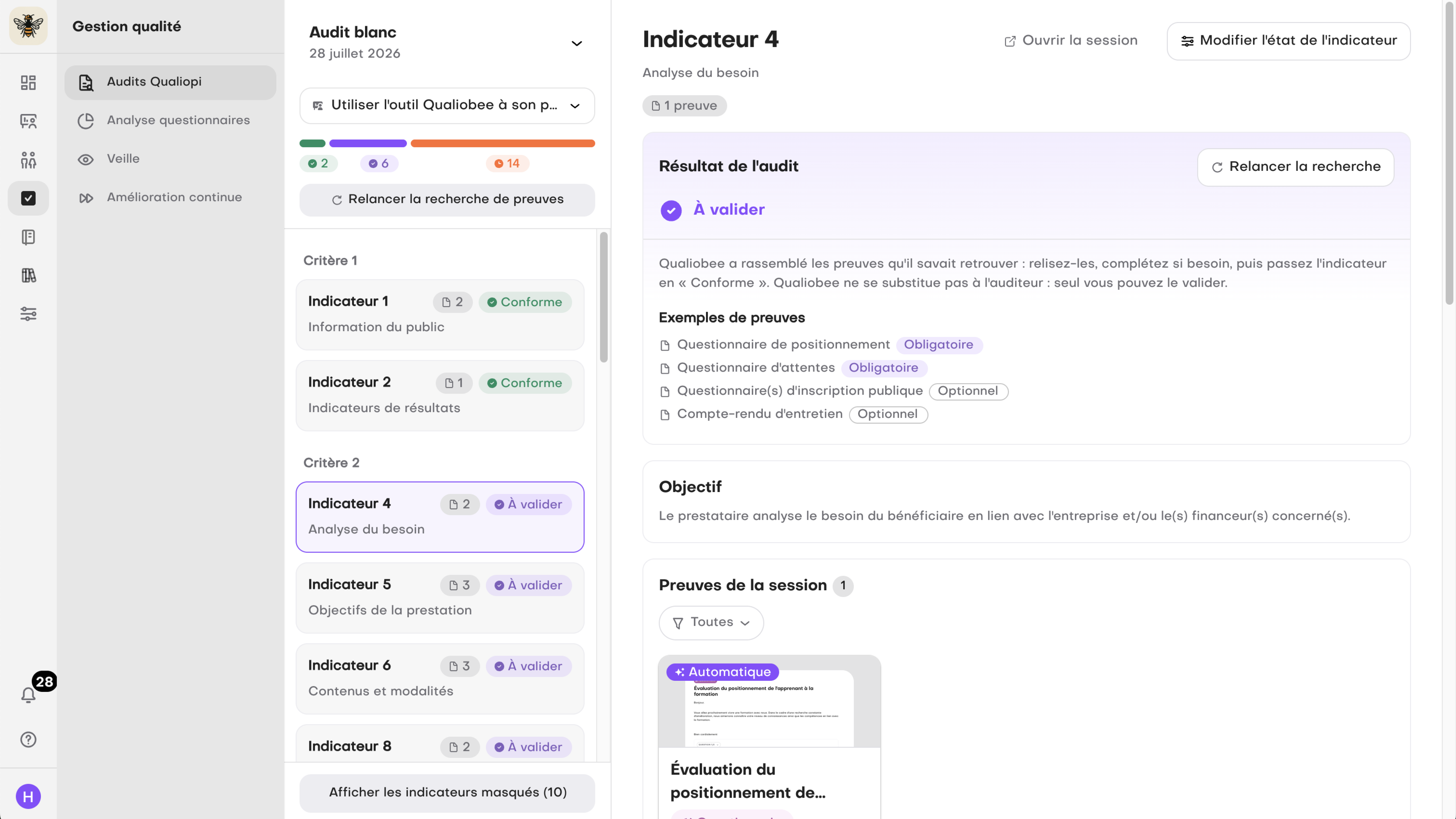The height and width of the screenshot is (819, 1456).
Task: Select the quality checkmark icon in rail
Action: click(x=28, y=198)
